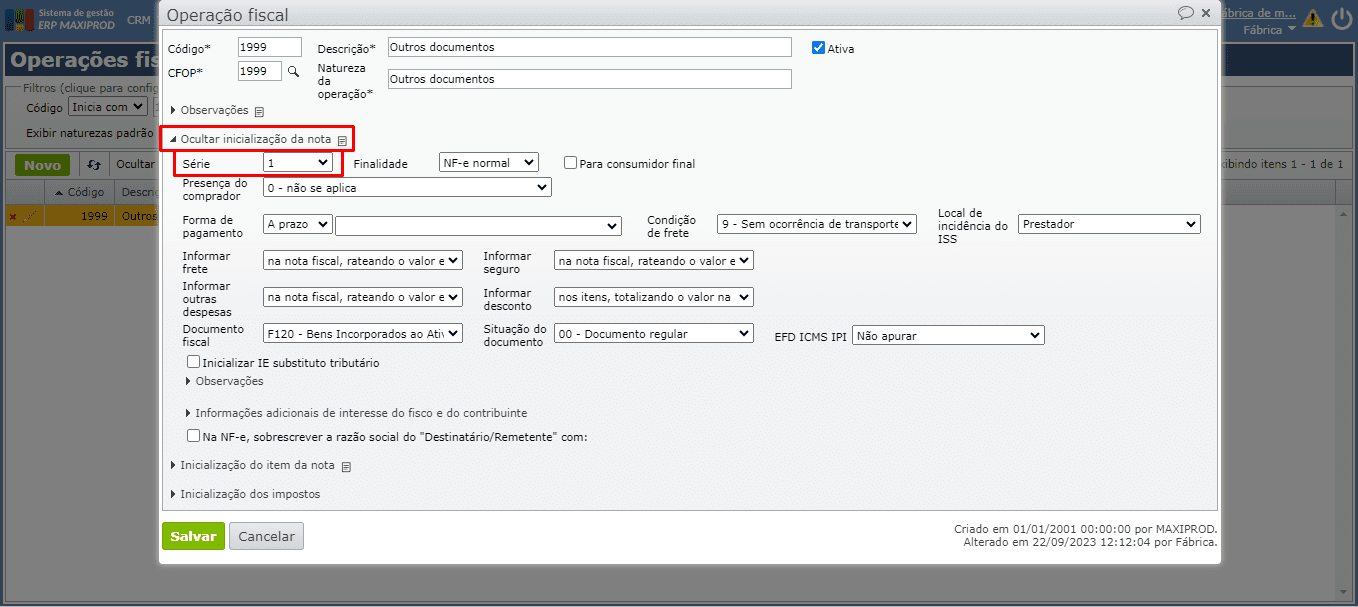The image size is (1358, 607).
Task: Click the Ocultar button in background toolbar
Action: [136, 164]
